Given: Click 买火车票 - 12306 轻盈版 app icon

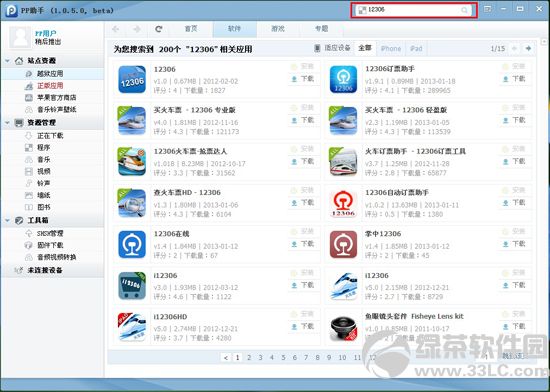Looking at the screenshot, I should click(x=343, y=121).
